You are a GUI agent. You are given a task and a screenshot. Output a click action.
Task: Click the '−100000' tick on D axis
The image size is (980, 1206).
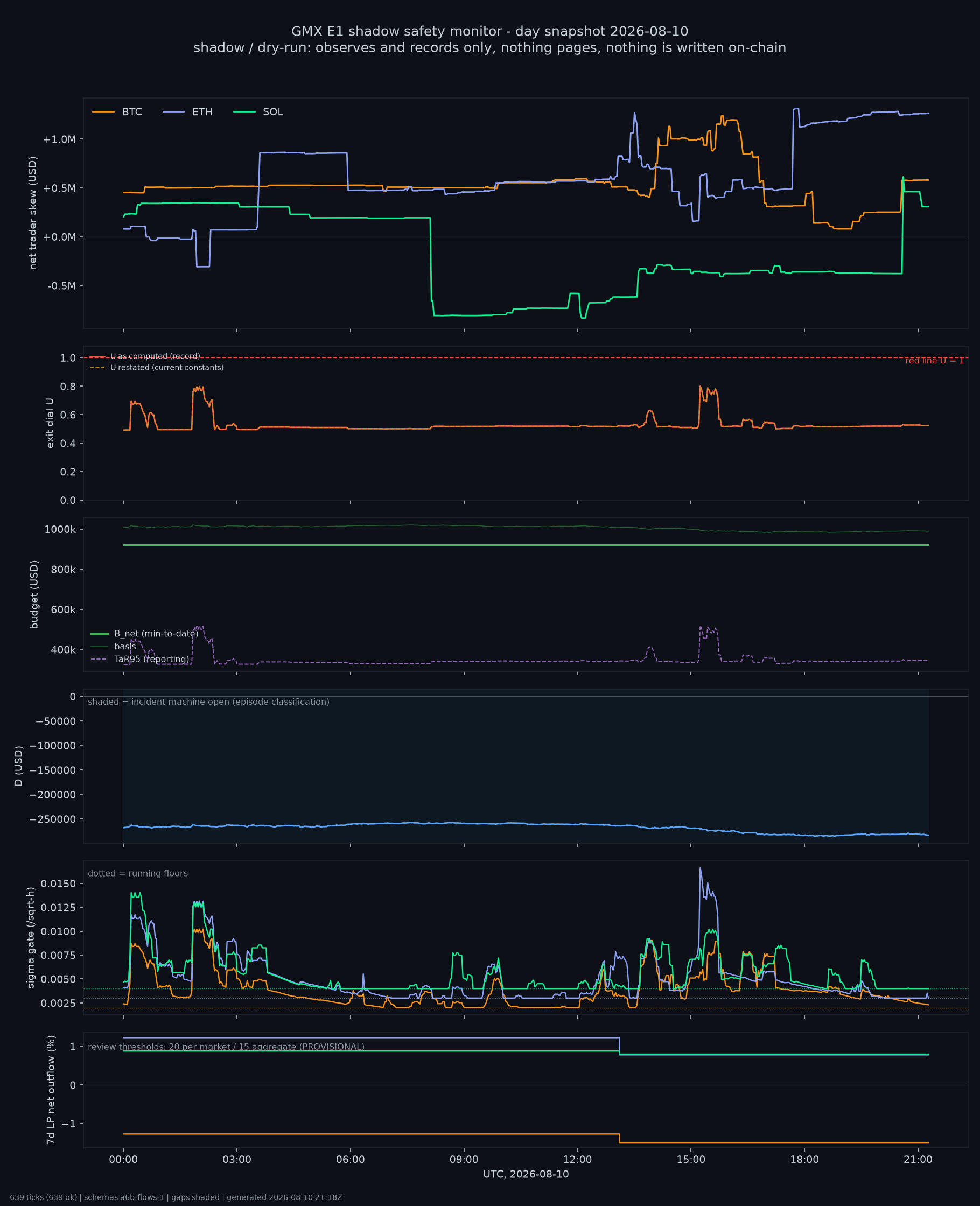pyautogui.click(x=53, y=746)
